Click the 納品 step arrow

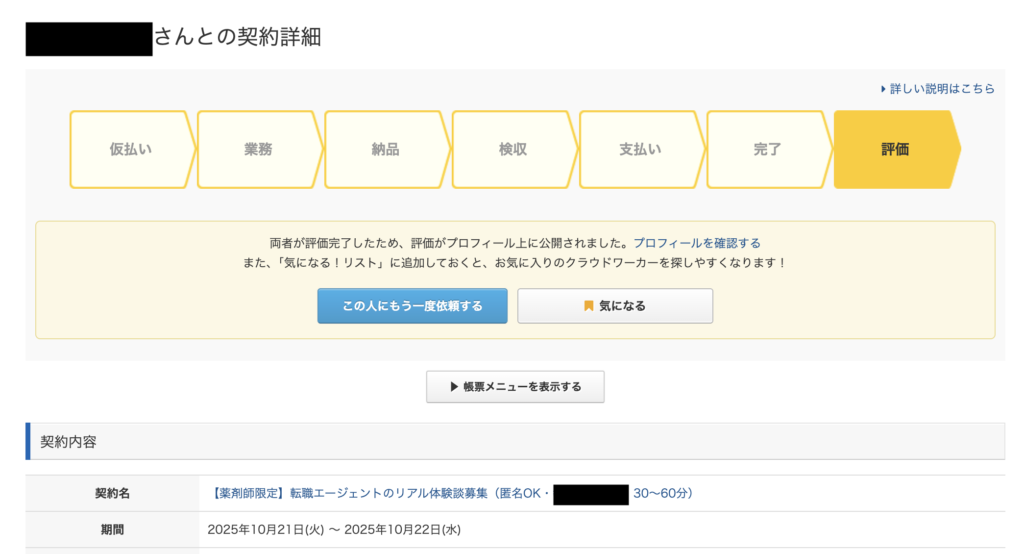[385, 150]
